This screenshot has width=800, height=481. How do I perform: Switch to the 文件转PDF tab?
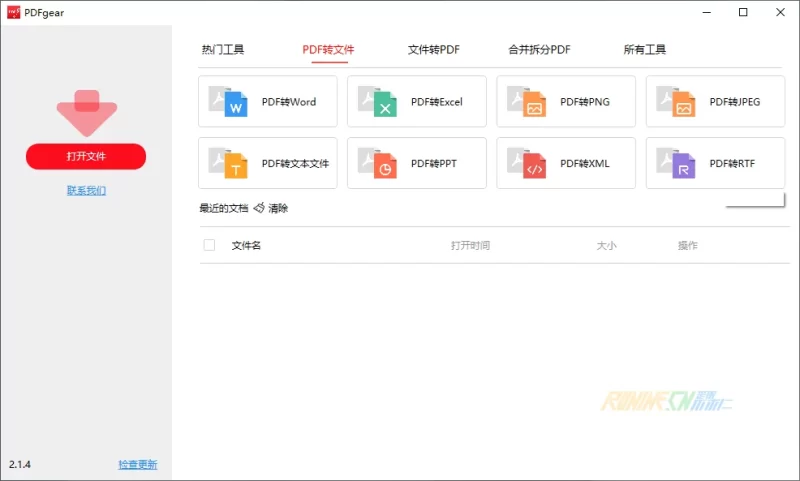point(434,50)
